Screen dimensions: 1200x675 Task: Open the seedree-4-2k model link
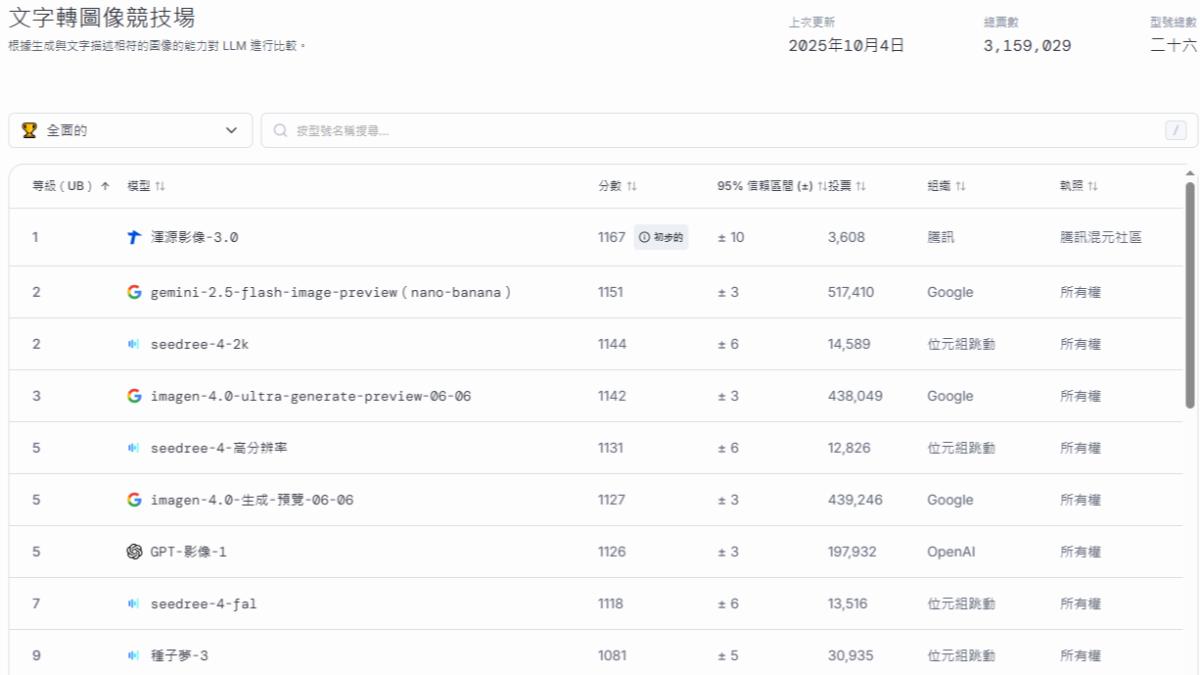tap(199, 344)
